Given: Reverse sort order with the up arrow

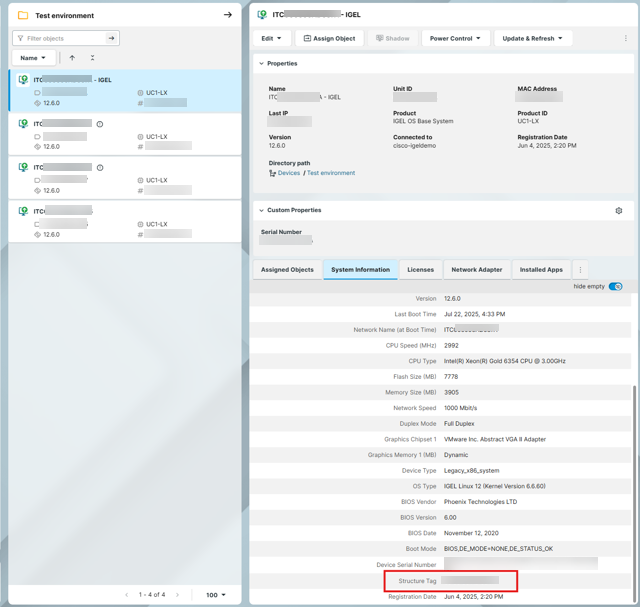Looking at the screenshot, I should tap(72, 58).
